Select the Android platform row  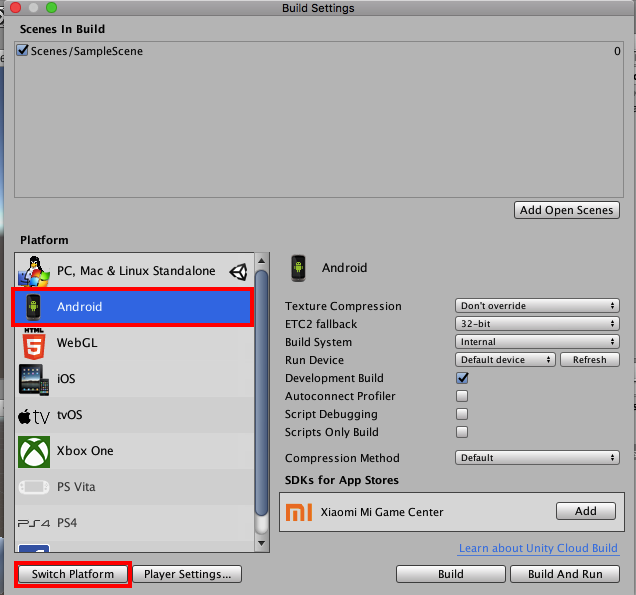coord(133,307)
